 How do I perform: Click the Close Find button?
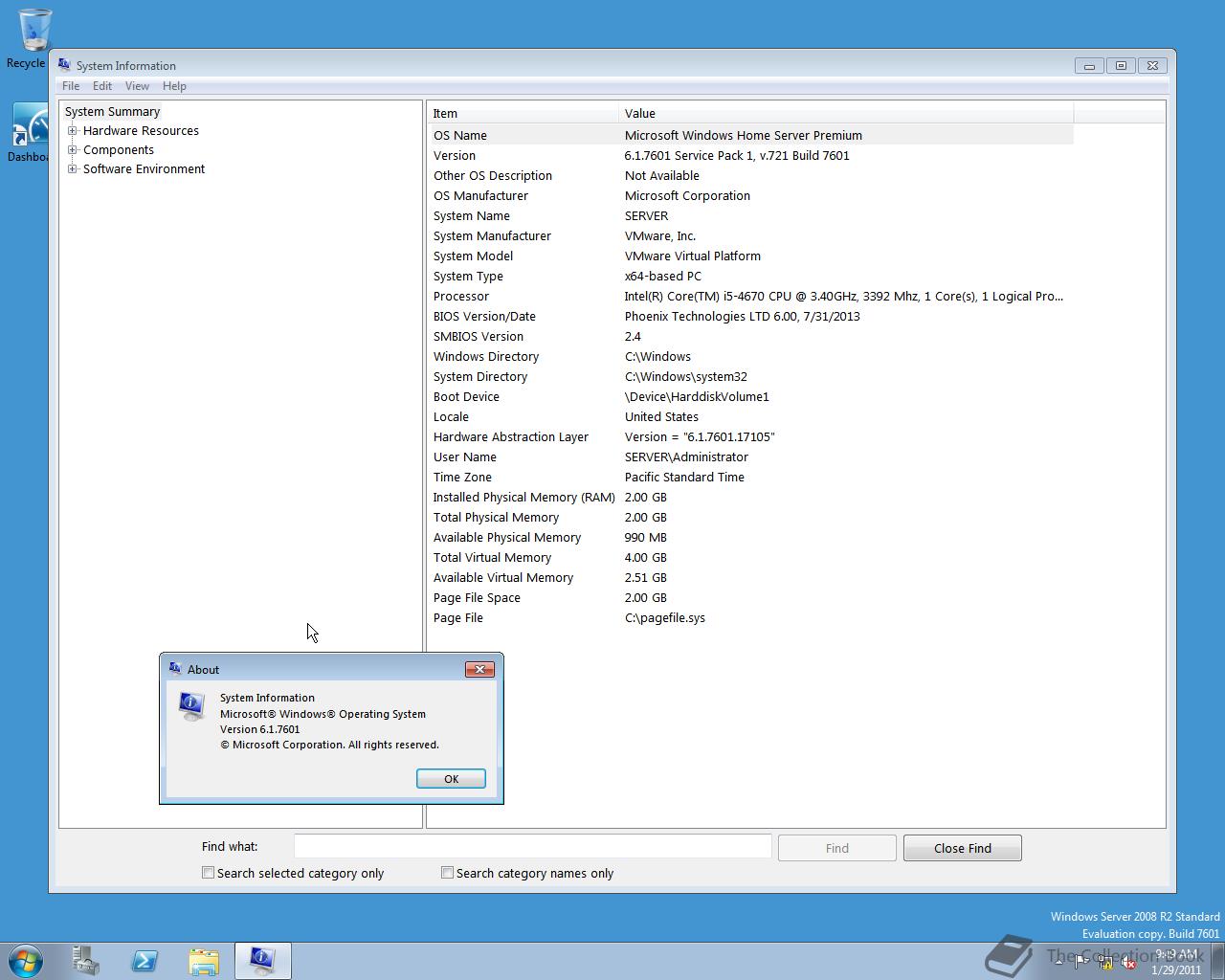(x=963, y=848)
